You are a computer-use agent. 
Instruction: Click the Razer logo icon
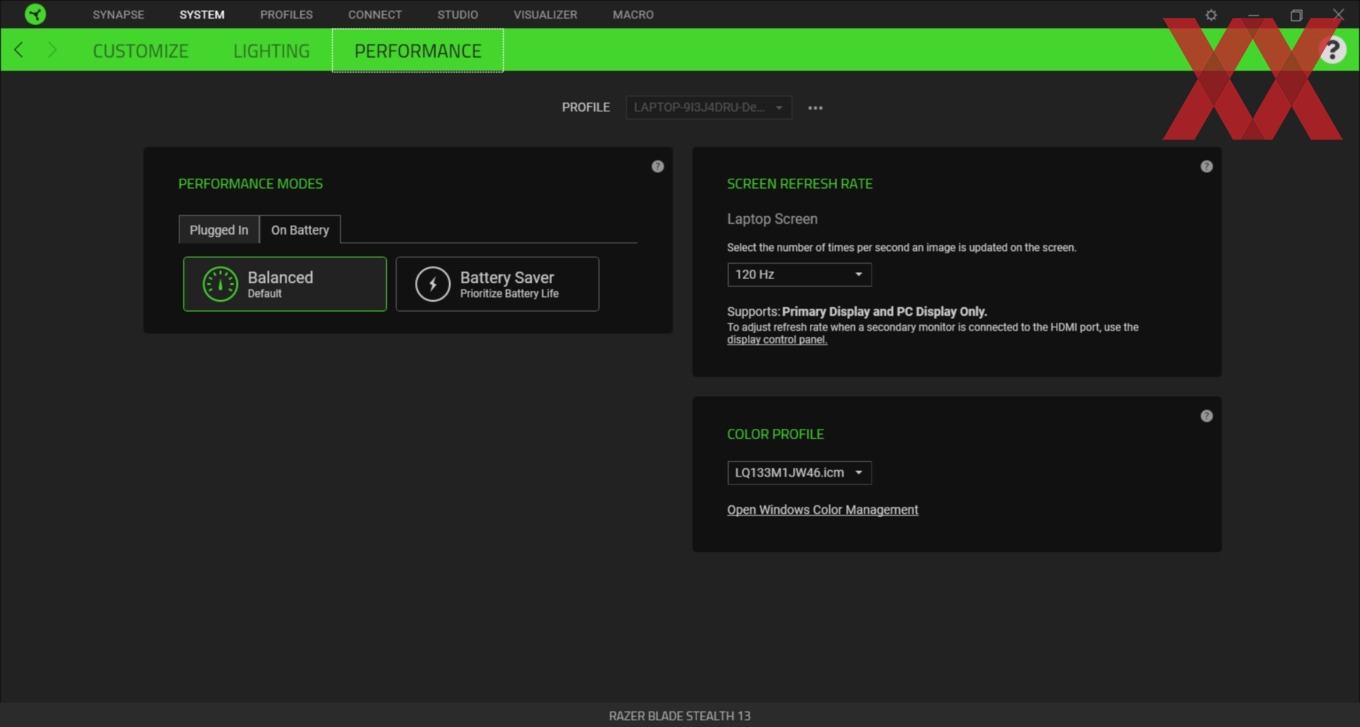tap(35, 14)
